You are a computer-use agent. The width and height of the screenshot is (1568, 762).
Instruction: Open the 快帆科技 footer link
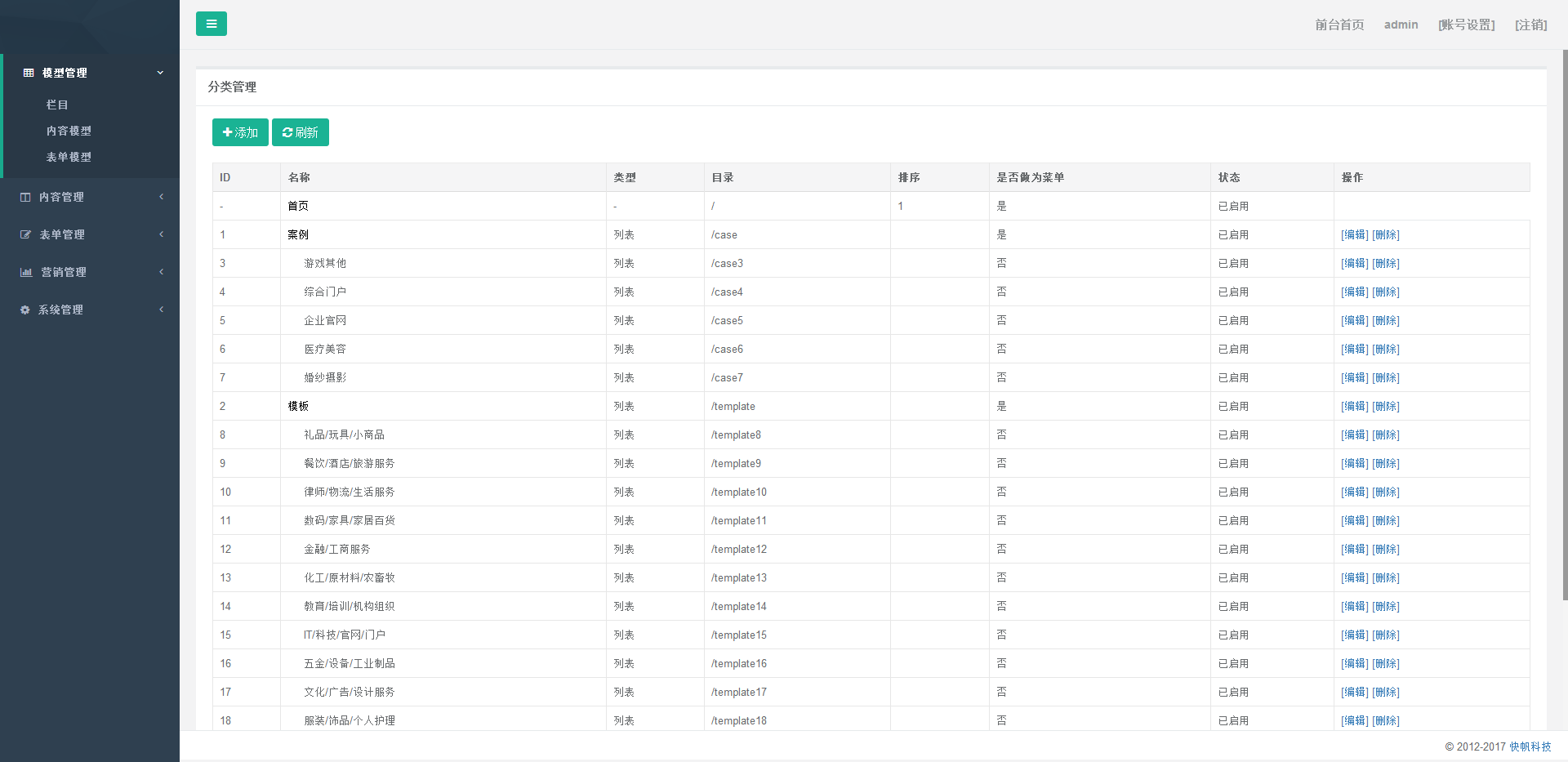1530,746
